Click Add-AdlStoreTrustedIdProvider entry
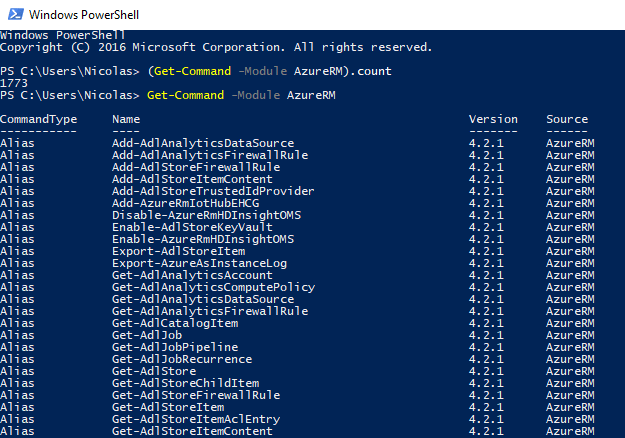 [x=213, y=191]
